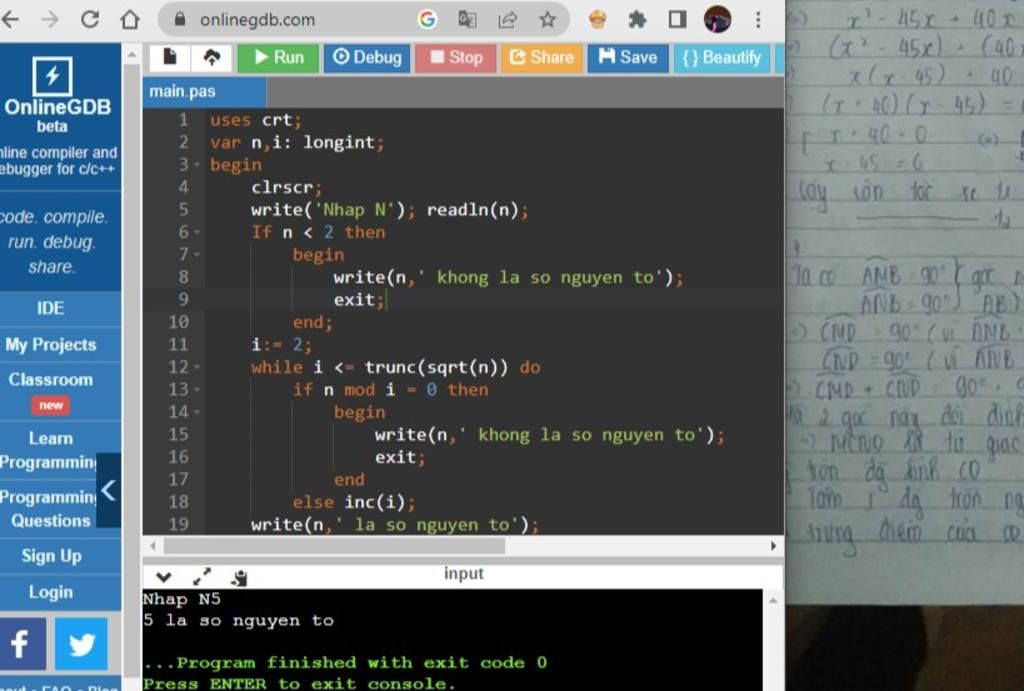1024x691 pixels.
Task: Click the Sign Up link
Action: (51, 556)
